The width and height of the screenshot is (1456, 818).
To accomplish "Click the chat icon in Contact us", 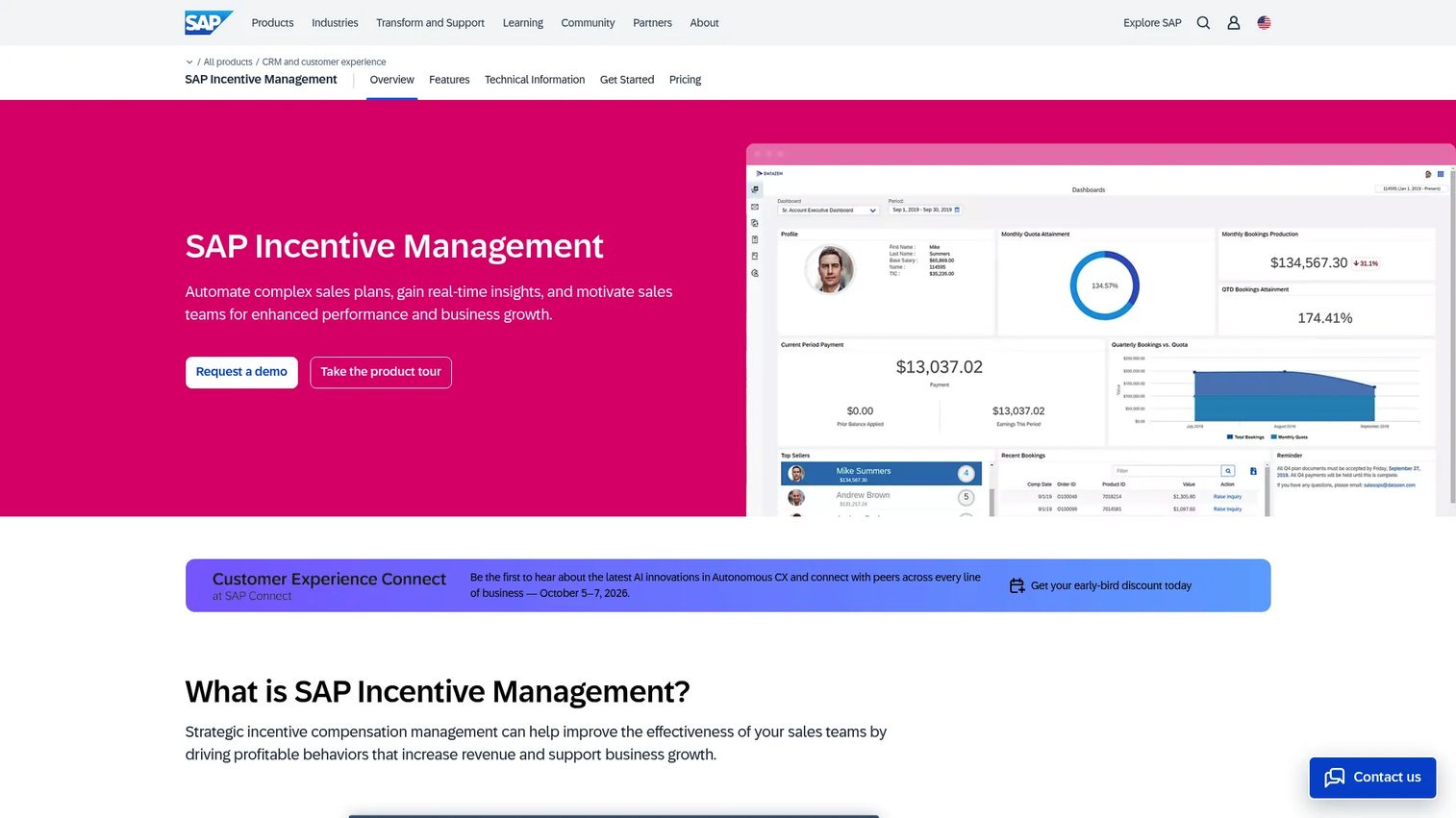I will click(x=1335, y=778).
